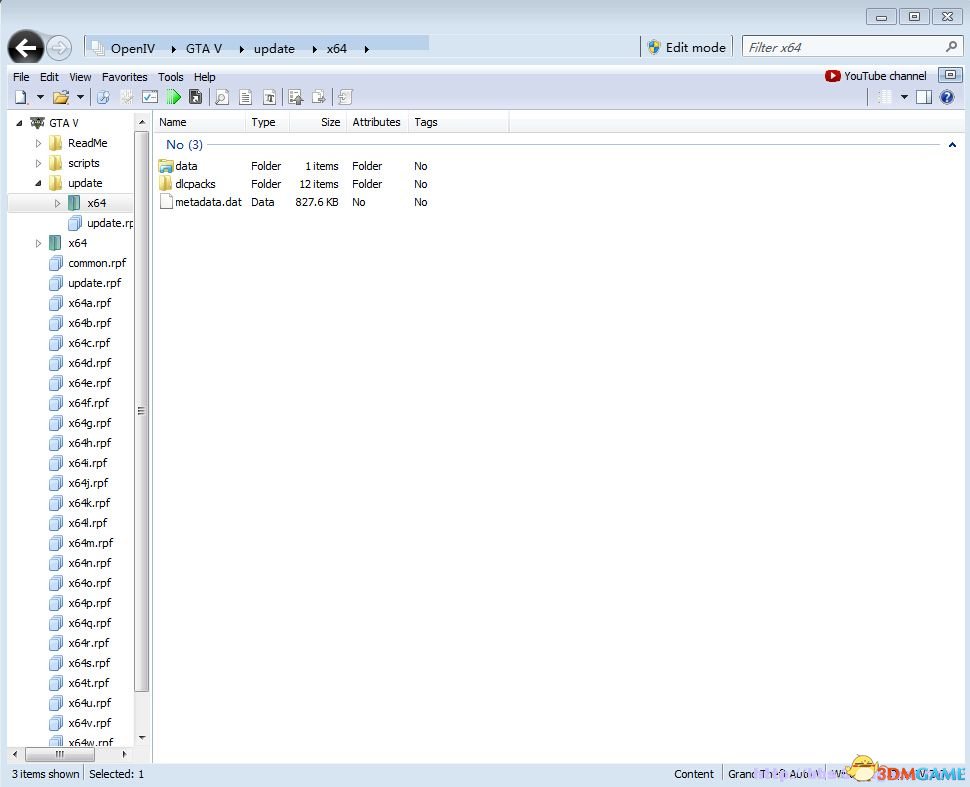
Task: Click the GTA V breadcrumb segment
Action: [204, 49]
